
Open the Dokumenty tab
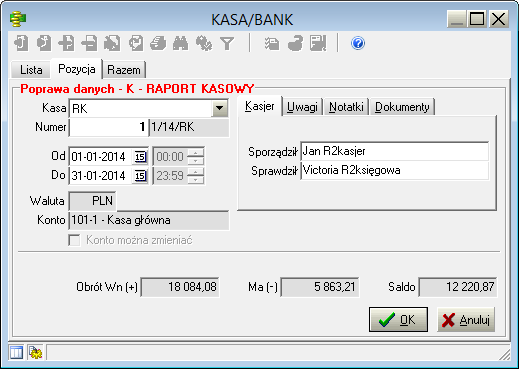tap(402, 107)
